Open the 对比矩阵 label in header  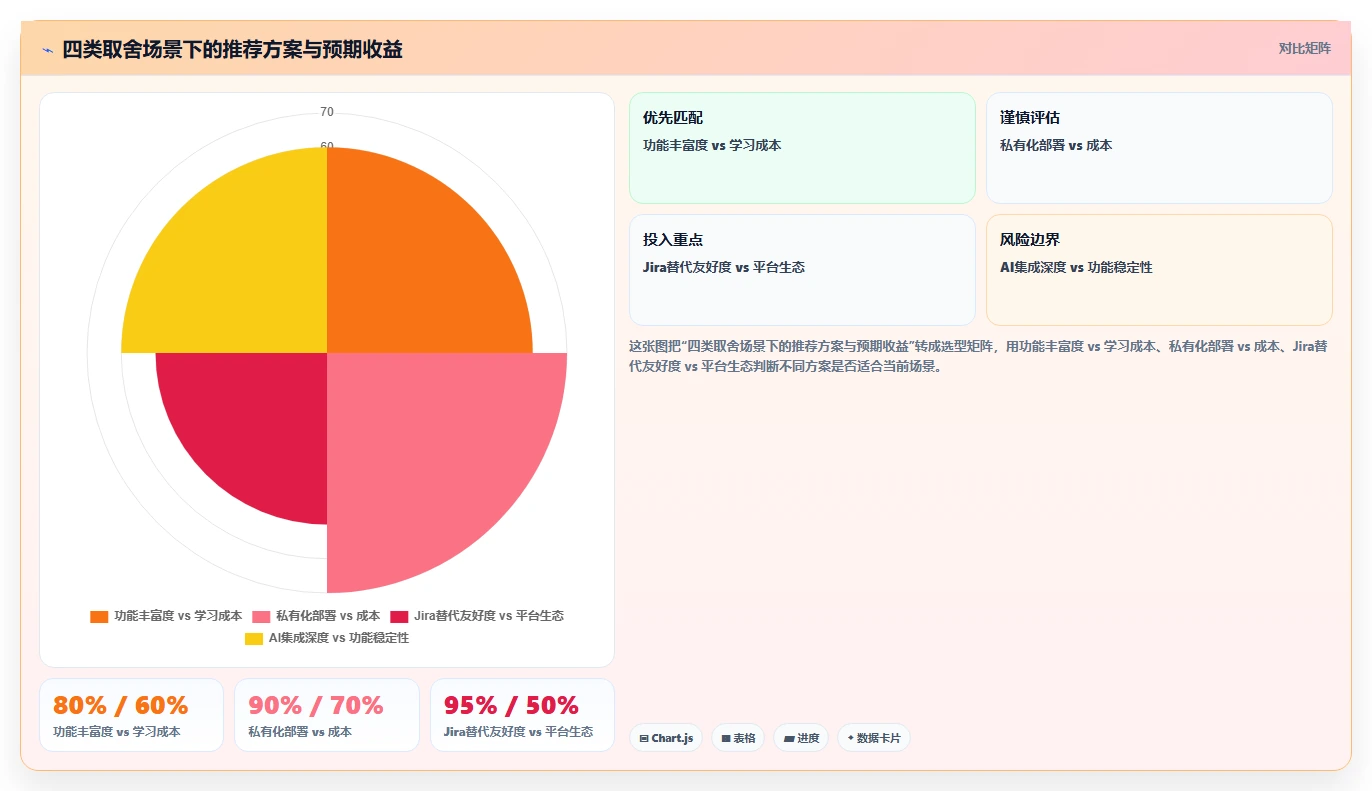[x=1305, y=48]
